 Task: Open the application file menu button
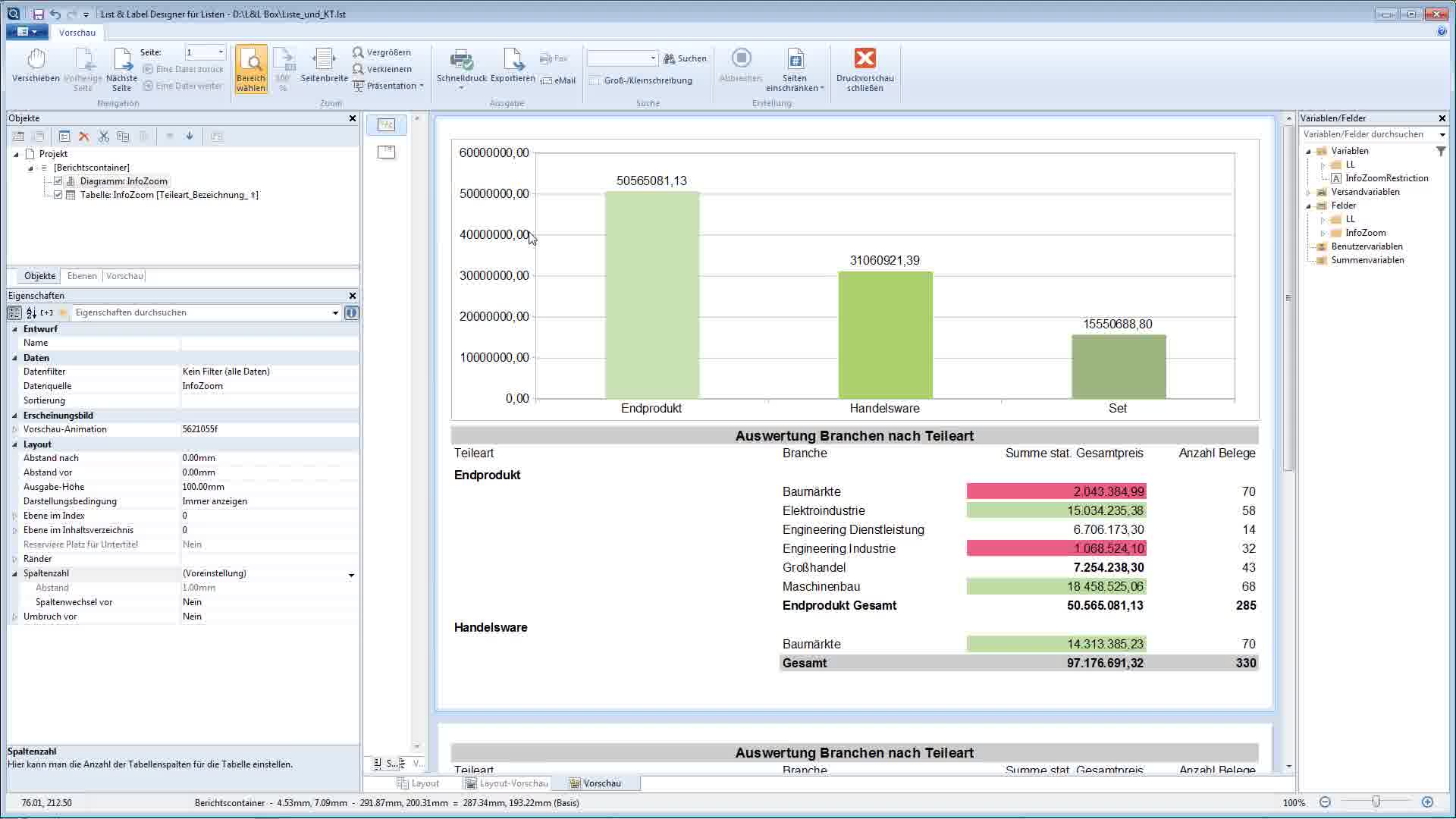point(27,32)
